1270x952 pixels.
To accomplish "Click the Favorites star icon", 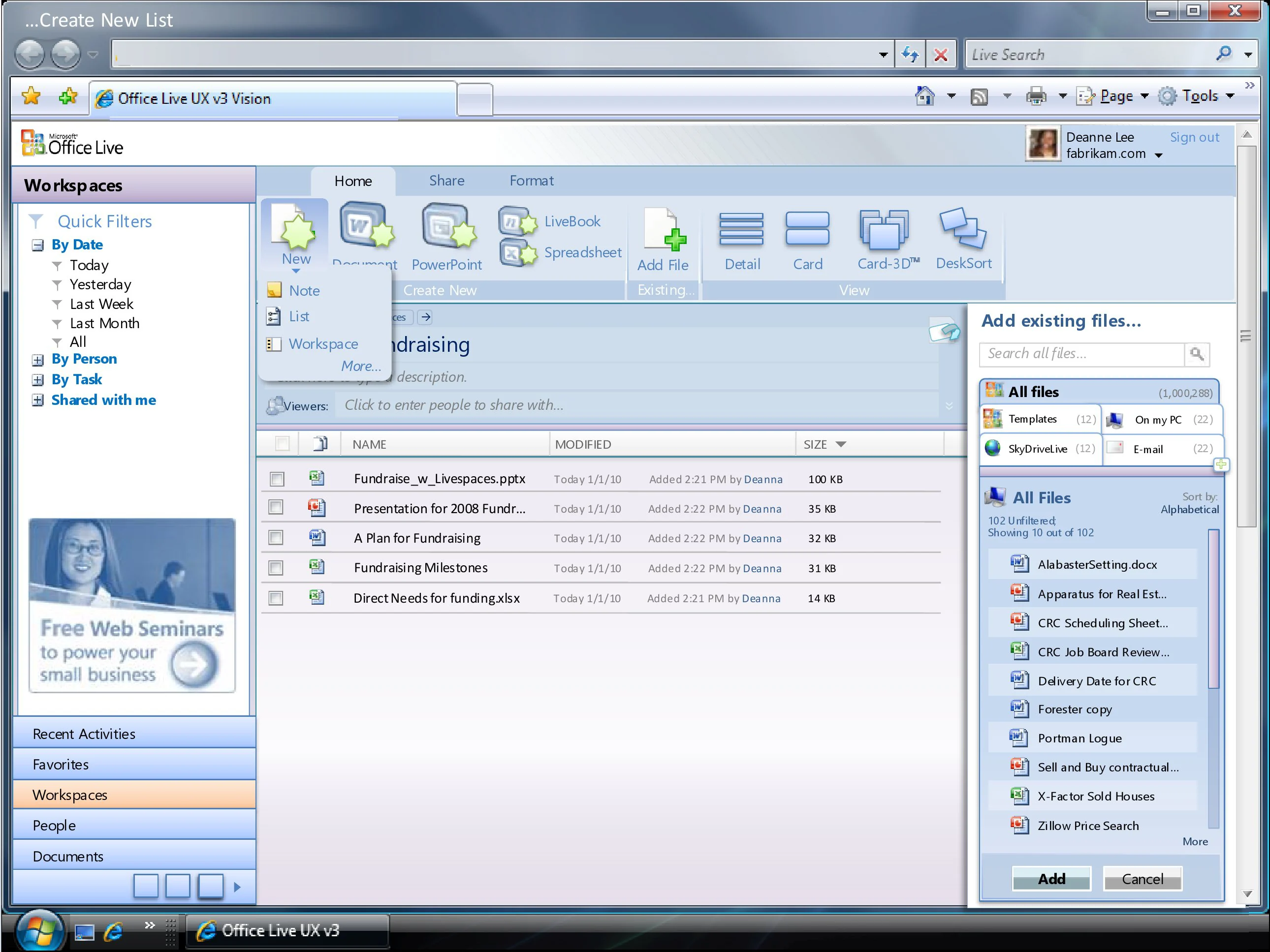I will 31,96.
